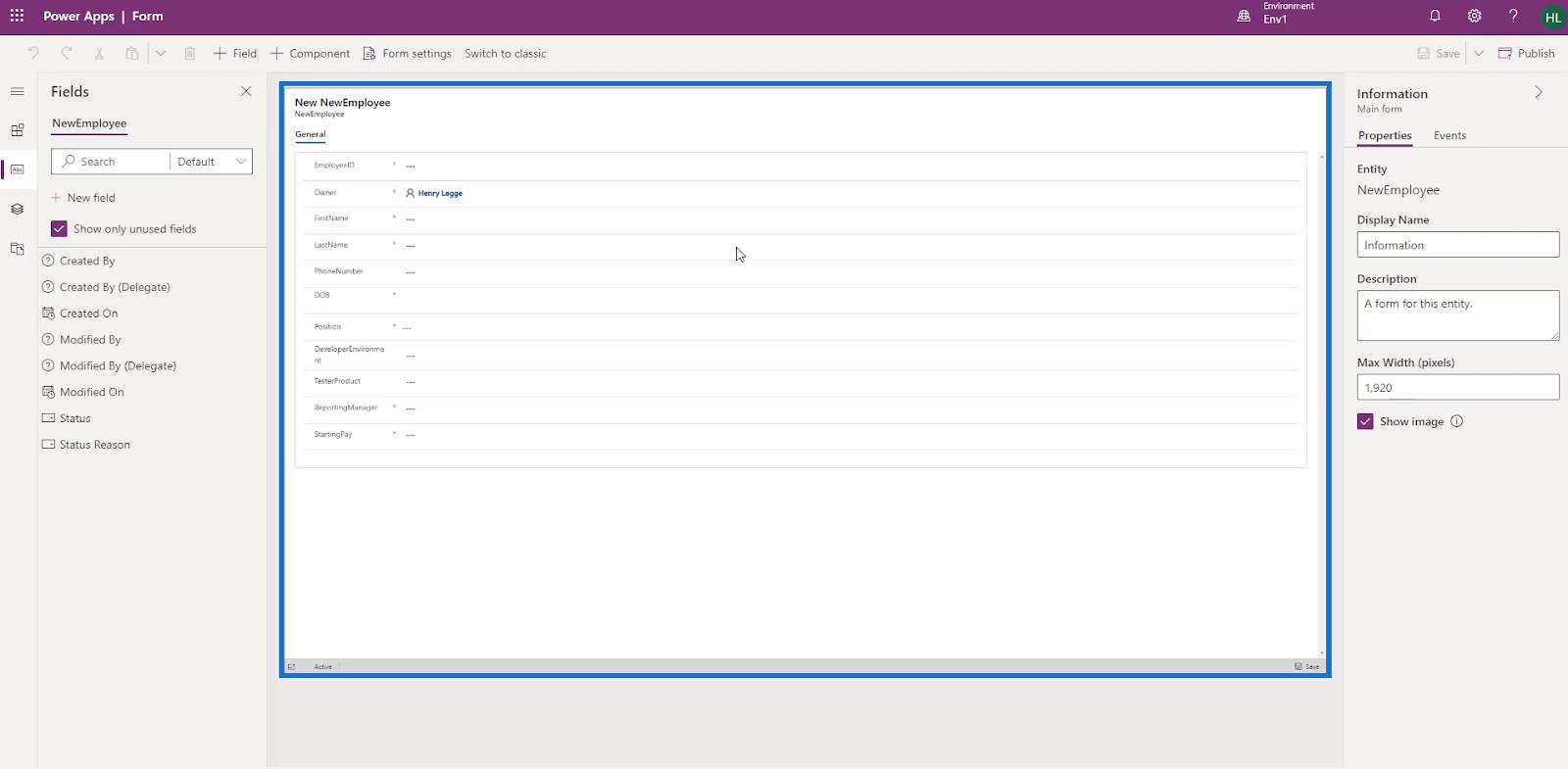Expand the Save options dropdown arrow

1479,53
